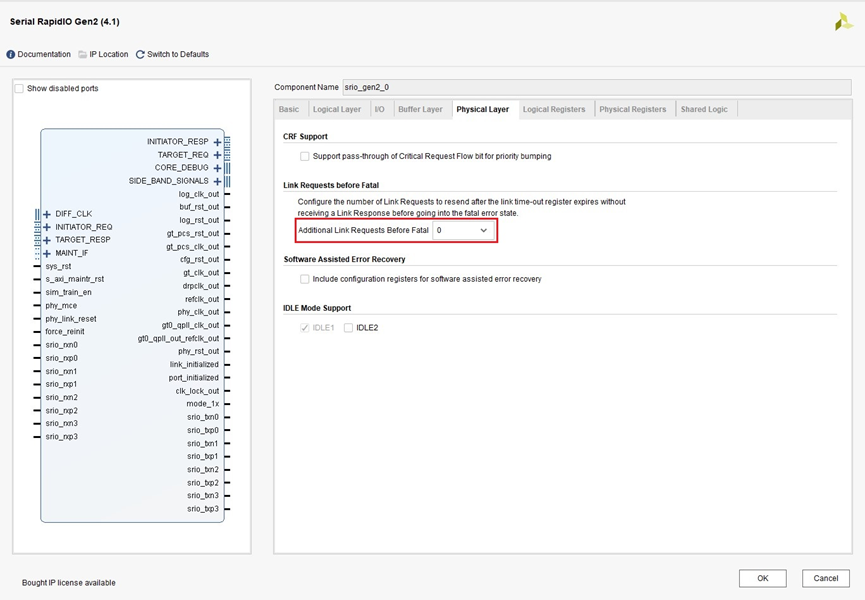Click the Xilinx logo icon
The height and width of the screenshot is (600, 865).
843,22
